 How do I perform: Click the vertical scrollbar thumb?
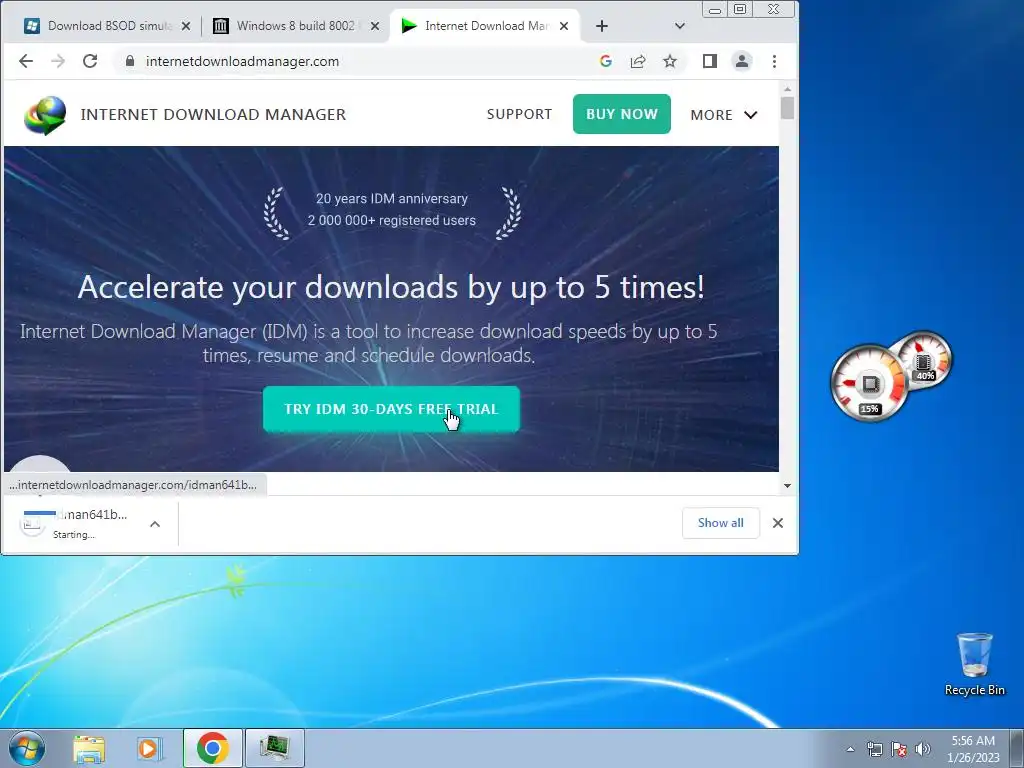(x=788, y=108)
